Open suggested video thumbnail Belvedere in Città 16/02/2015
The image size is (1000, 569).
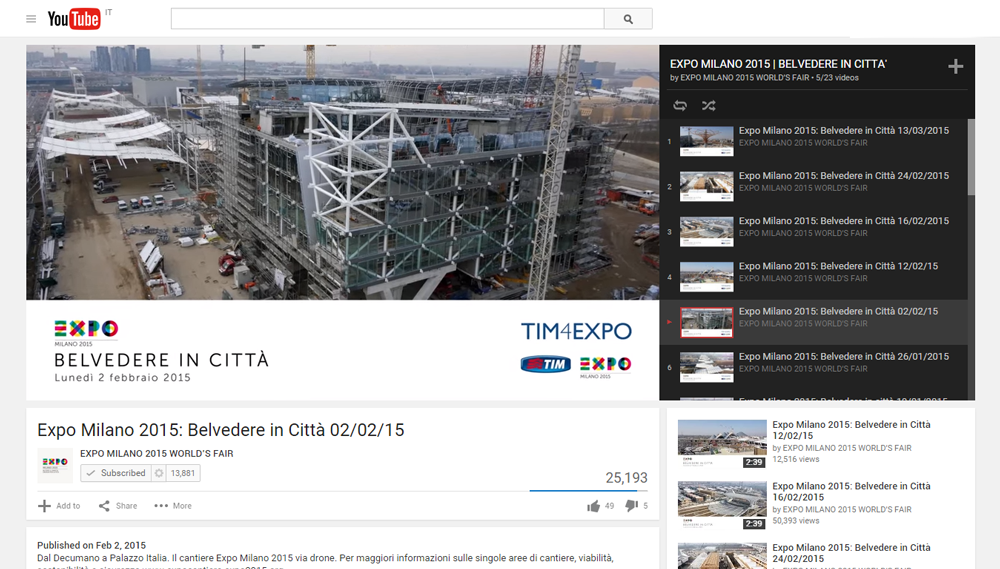[x=722, y=505]
